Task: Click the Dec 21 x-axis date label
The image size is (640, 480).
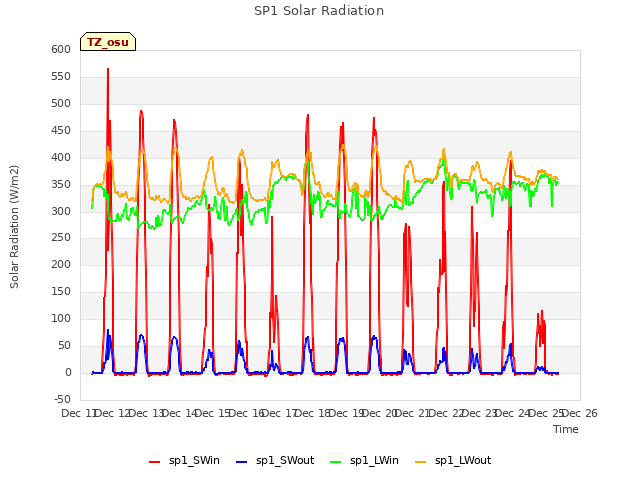Action: (x=412, y=413)
